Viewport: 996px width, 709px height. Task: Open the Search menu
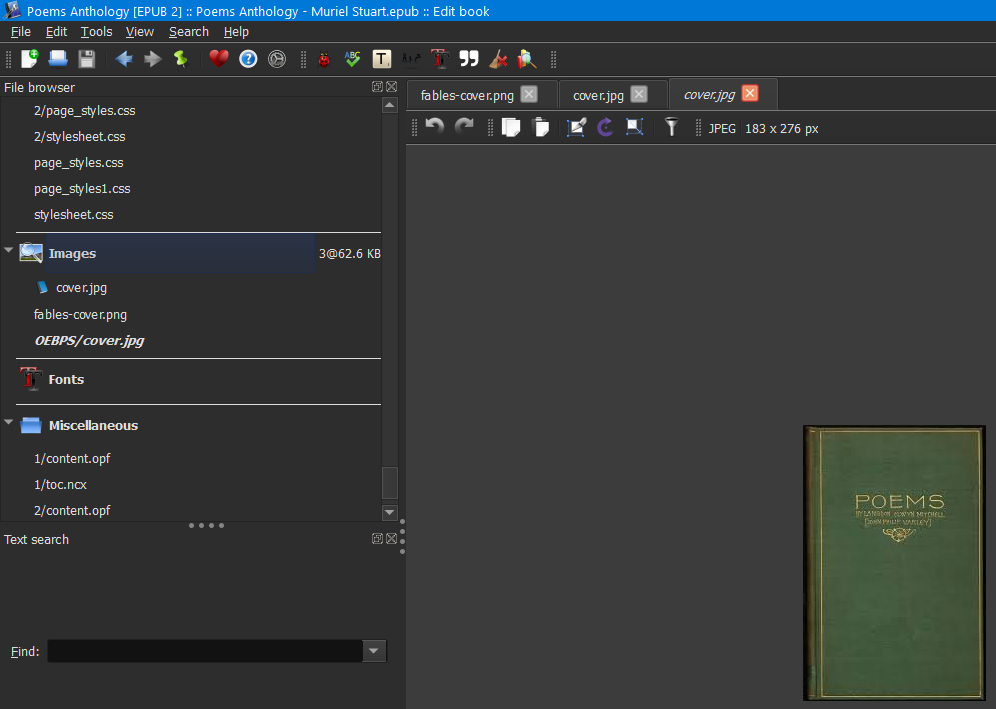click(189, 32)
